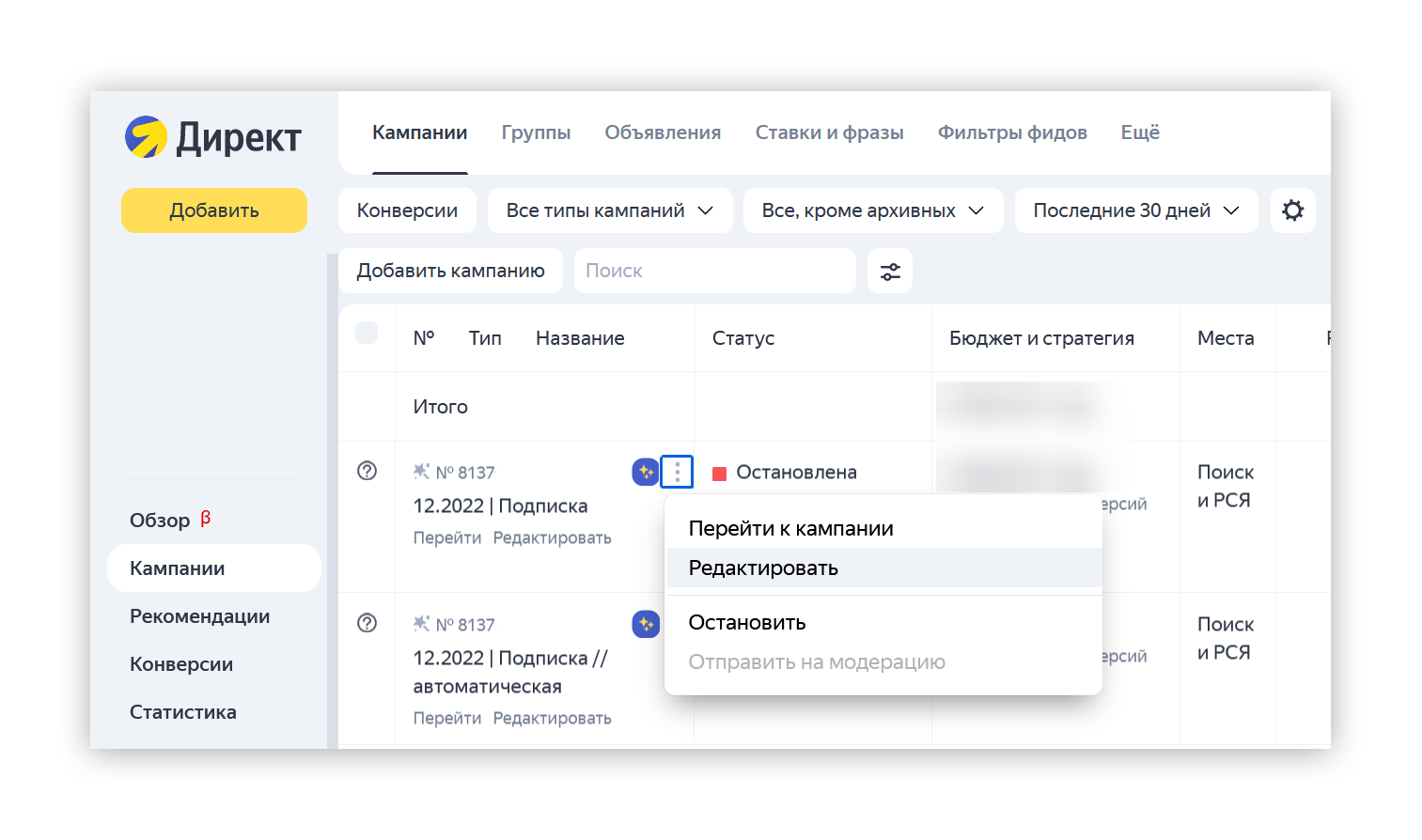Screen dimensions: 1422x840
Task: Click Перейти link under 12.2022 | Подписка
Action: (447, 537)
